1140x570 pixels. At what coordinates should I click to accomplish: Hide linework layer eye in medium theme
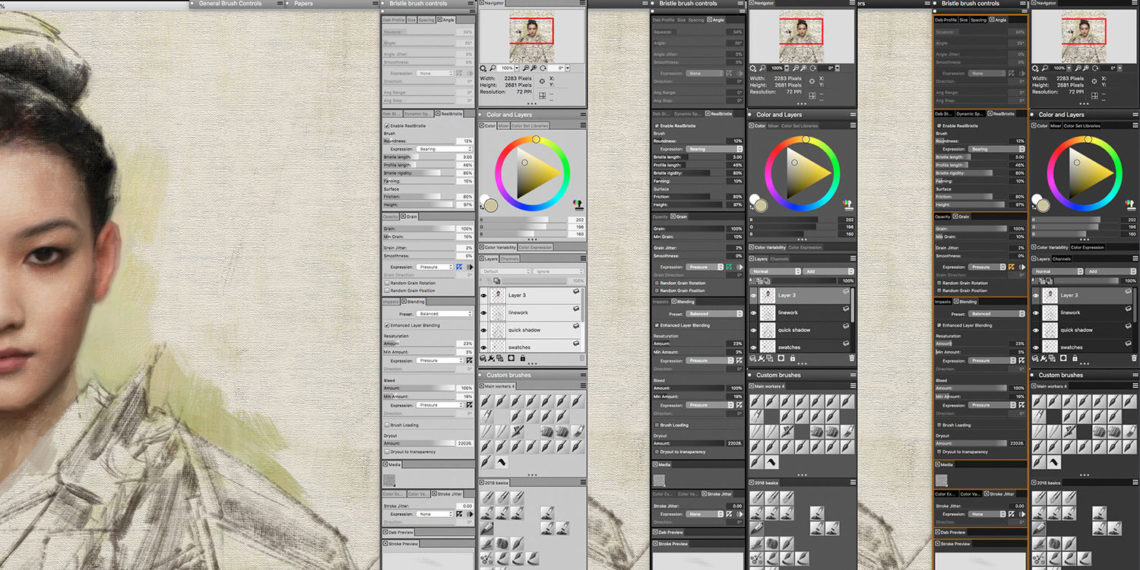(753, 313)
